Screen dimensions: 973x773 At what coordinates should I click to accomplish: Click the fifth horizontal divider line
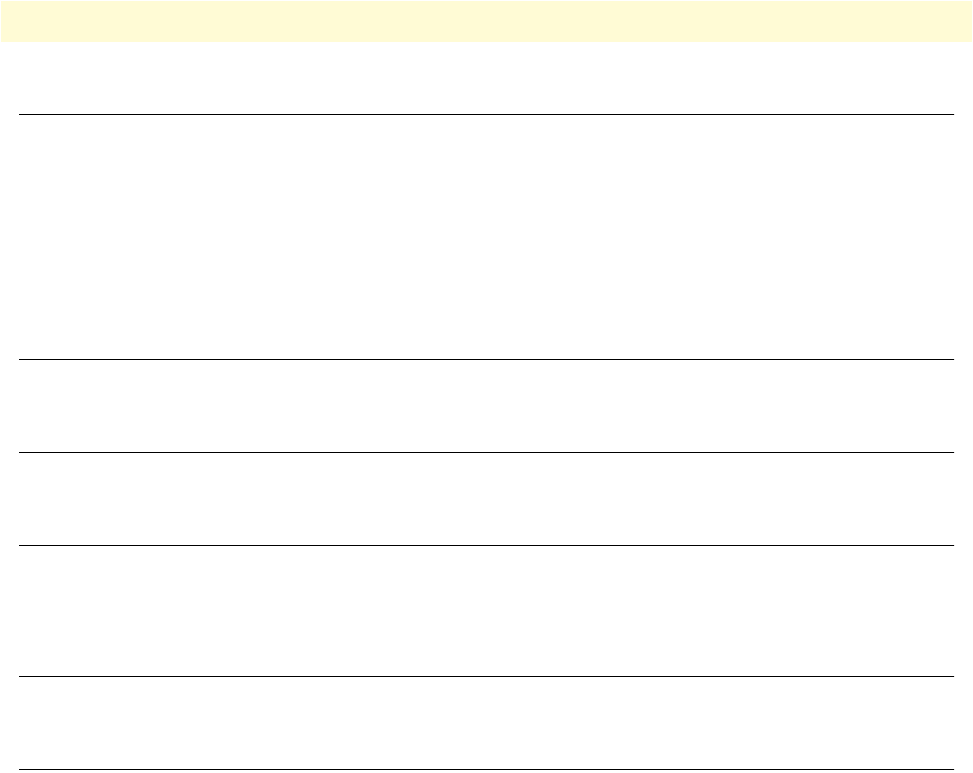pos(486,677)
